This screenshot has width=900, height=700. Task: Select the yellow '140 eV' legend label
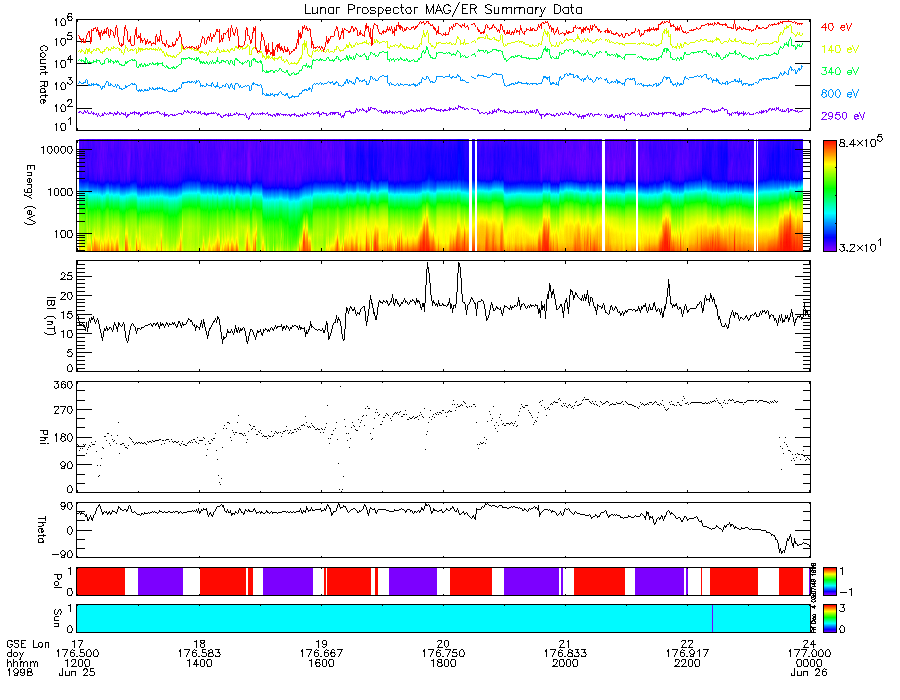click(x=840, y=49)
